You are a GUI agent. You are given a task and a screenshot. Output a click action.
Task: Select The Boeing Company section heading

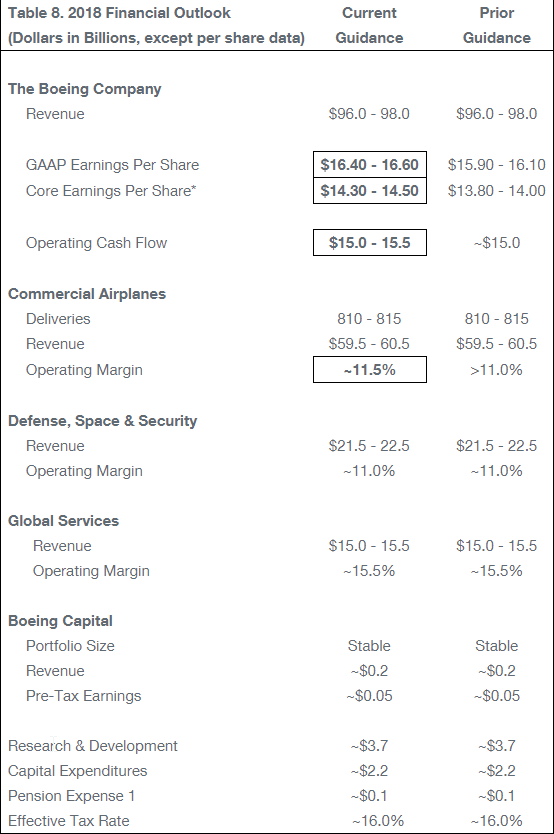click(85, 89)
